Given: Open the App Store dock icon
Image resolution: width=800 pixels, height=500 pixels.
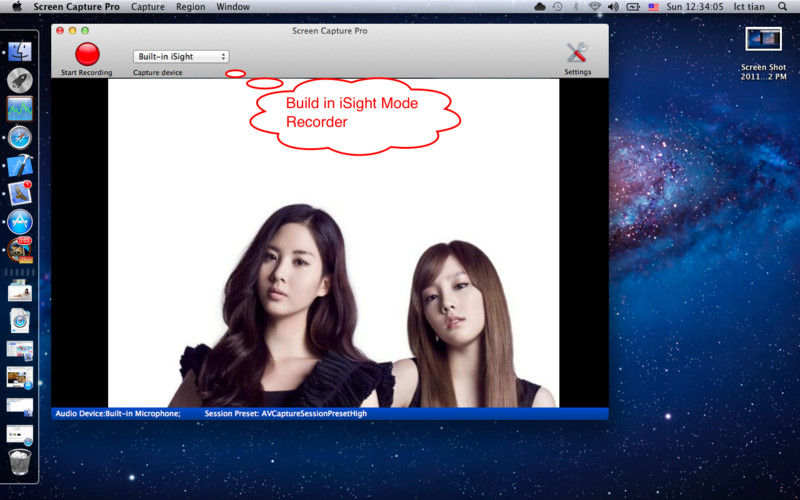Looking at the screenshot, I should point(20,221).
